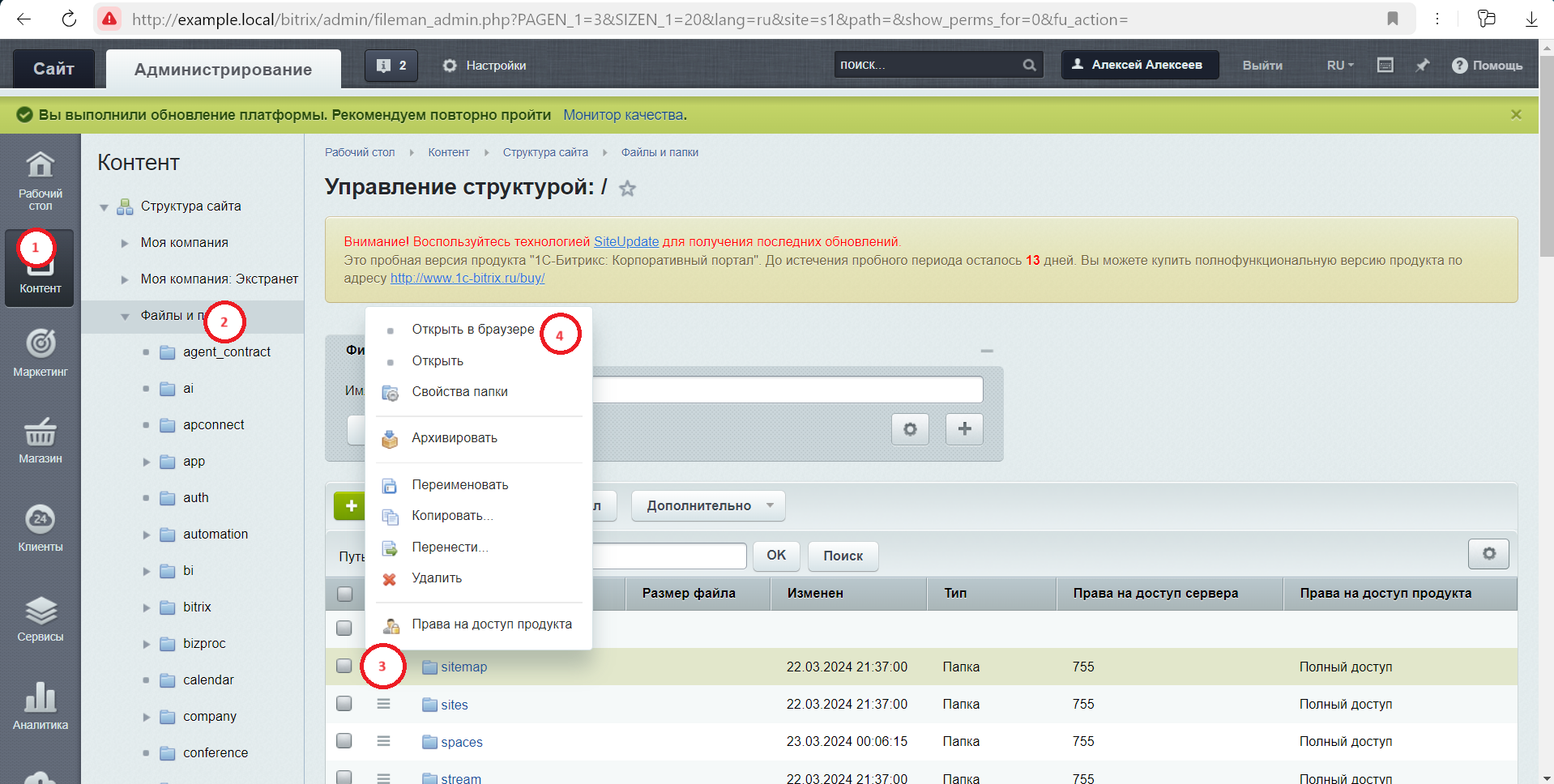Switch to the Сайт tab
Viewport: 1554px width, 784px height.
pyautogui.click(x=53, y=69)
